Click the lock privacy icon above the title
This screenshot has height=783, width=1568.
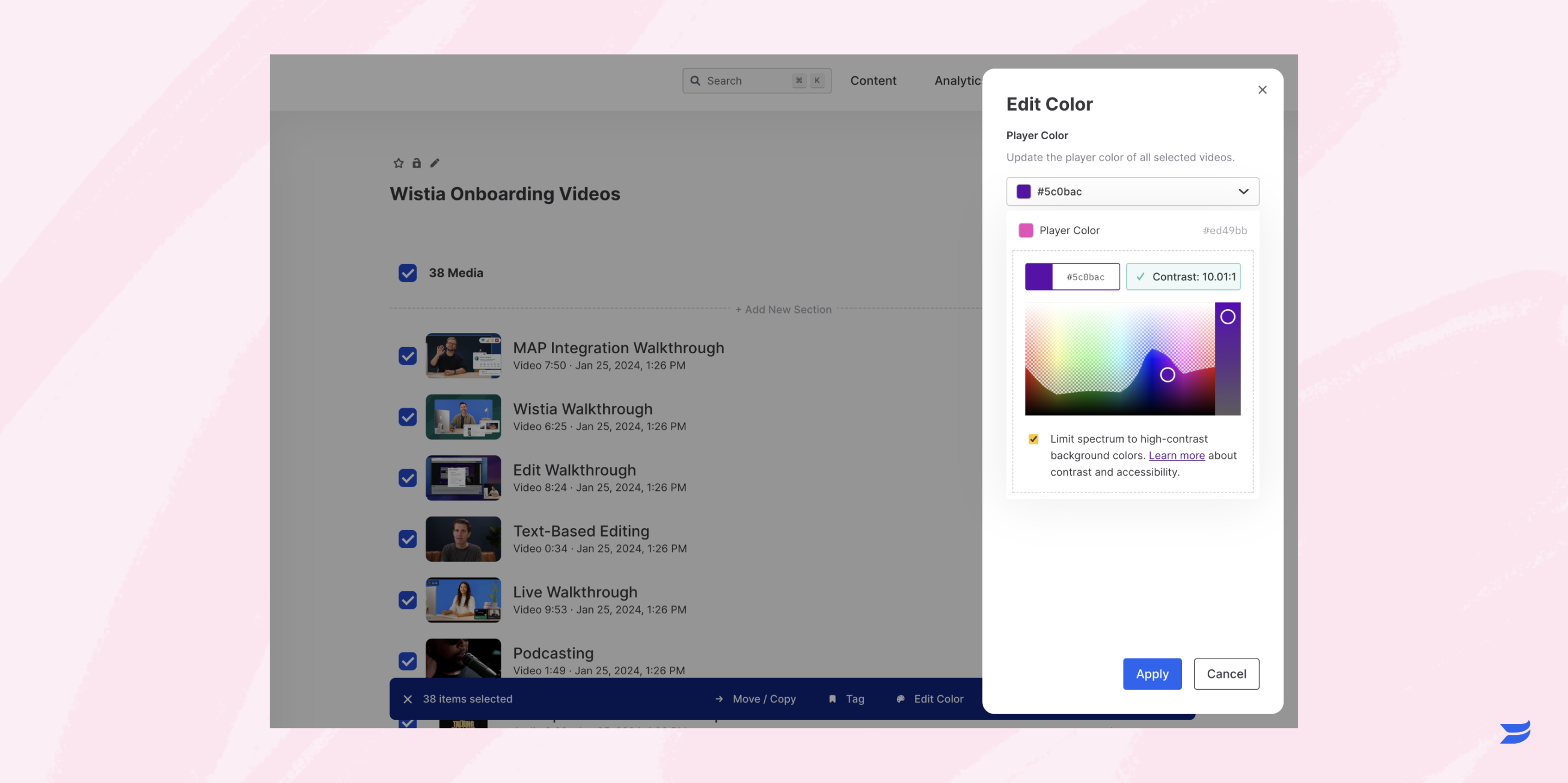[x=417, y=163]
